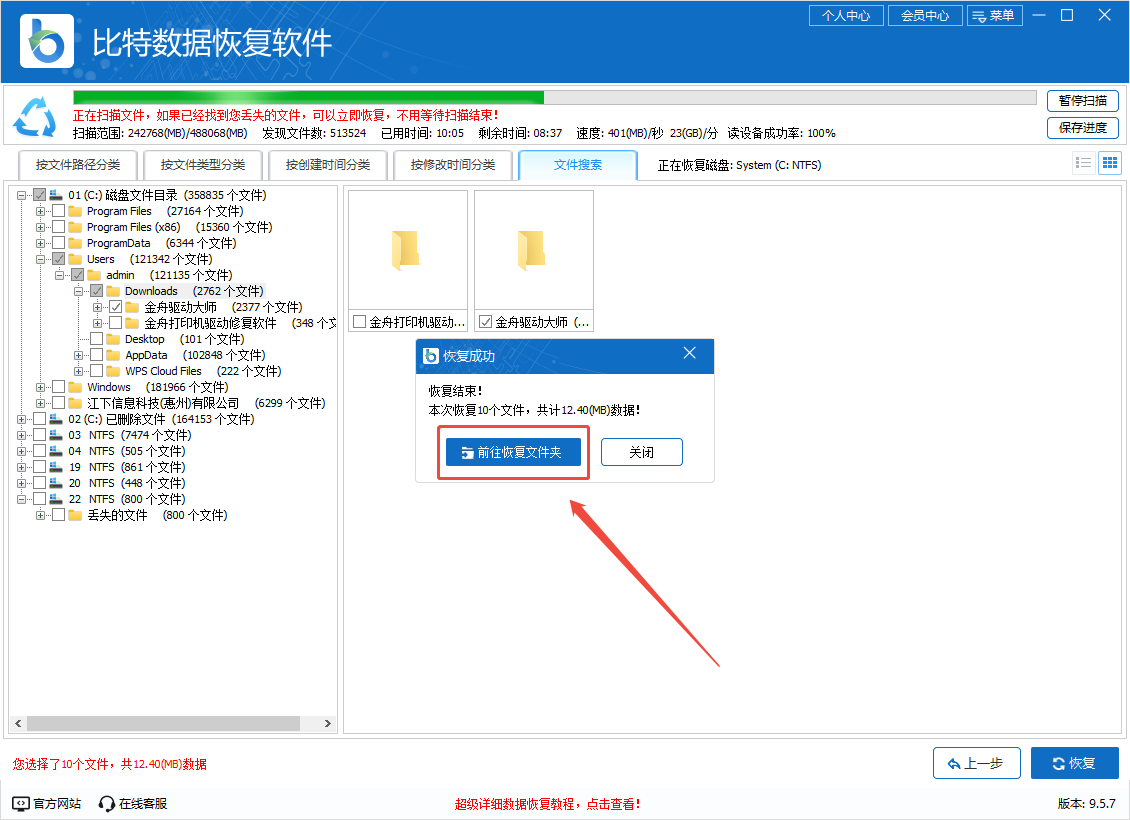Check the Program Files checkbox

click(58, 211)
